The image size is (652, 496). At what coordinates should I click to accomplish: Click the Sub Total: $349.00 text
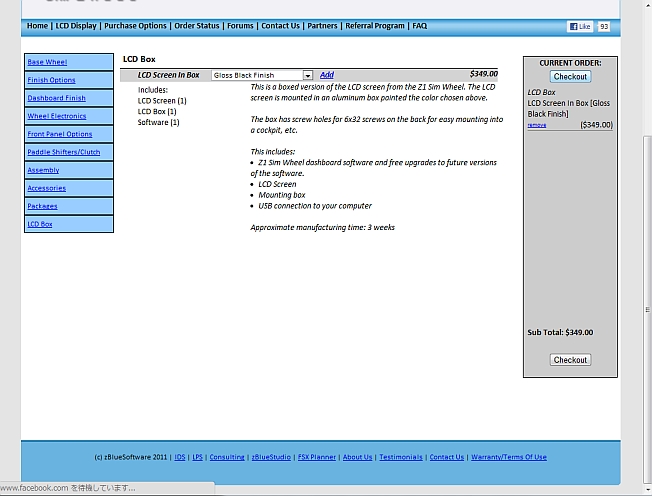point(560,332)
